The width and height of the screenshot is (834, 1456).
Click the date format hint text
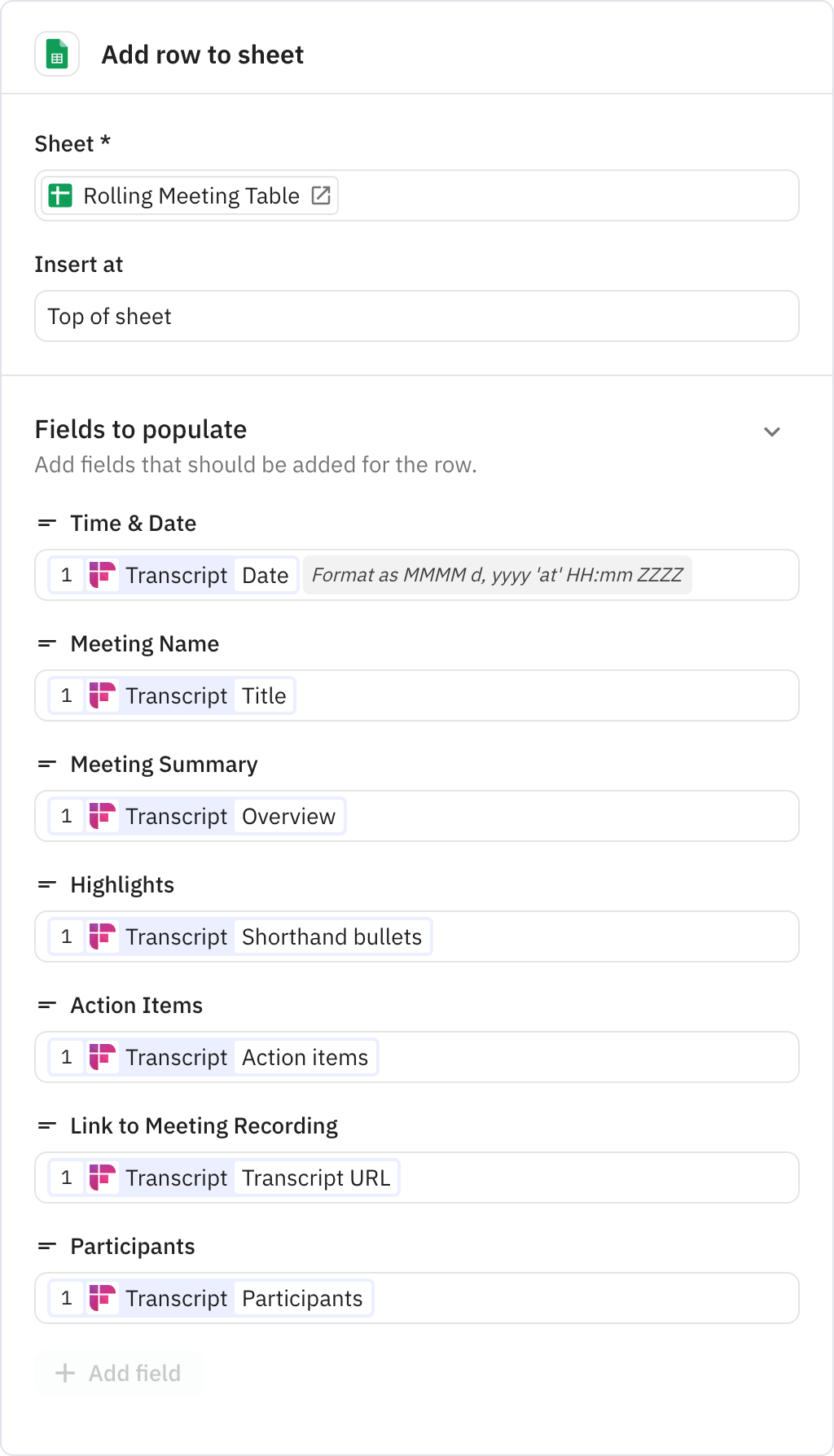click(498, 575)
